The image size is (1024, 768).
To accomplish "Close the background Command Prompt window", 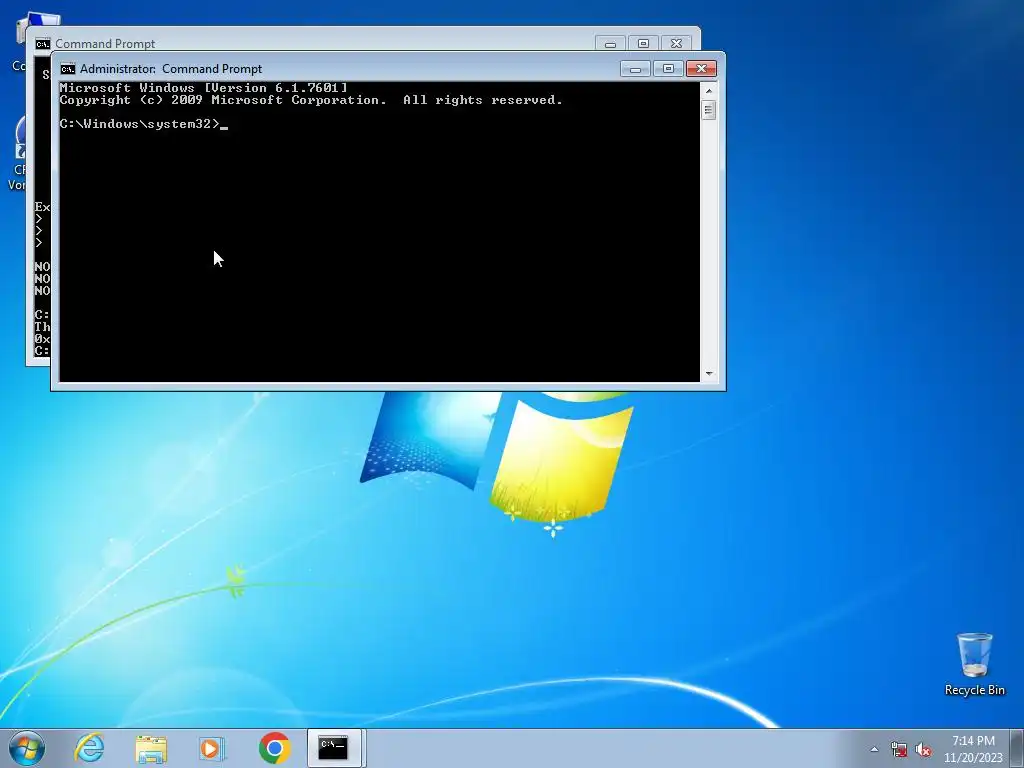I will pos(677,44).
